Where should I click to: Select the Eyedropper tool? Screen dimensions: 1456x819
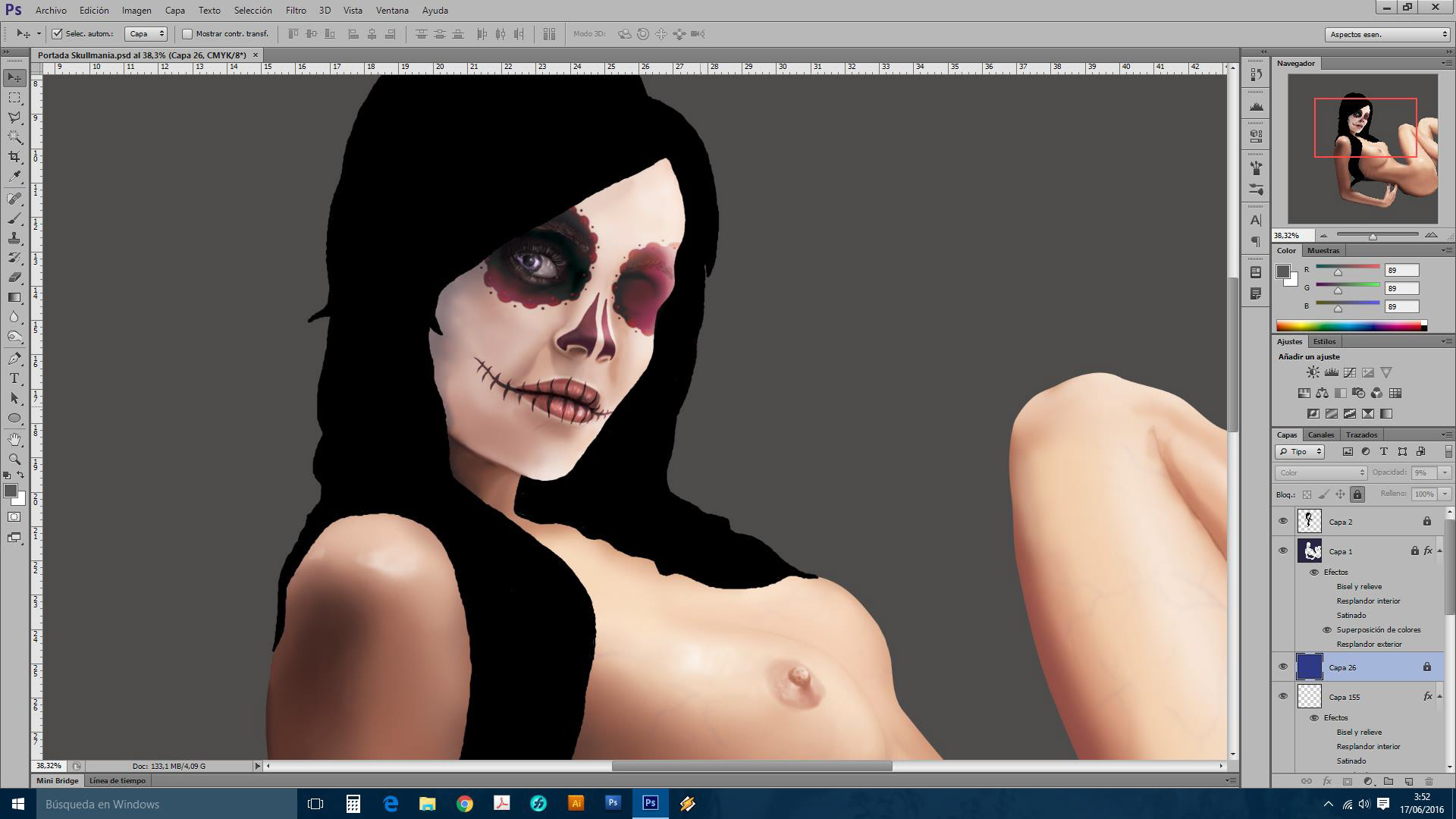point(14,177)
